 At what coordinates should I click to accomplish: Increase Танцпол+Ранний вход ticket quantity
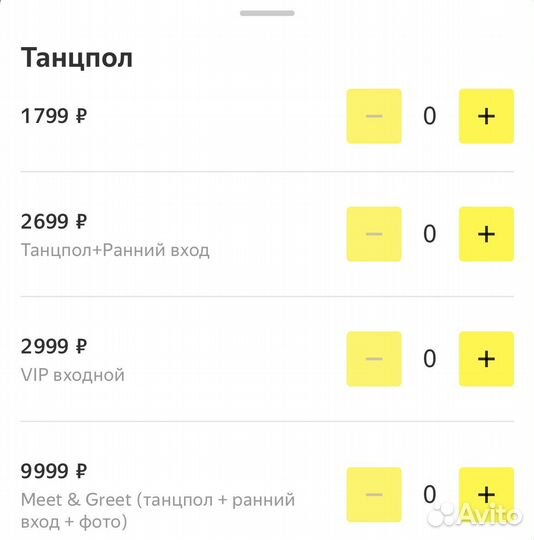click(x=486, y=234)
